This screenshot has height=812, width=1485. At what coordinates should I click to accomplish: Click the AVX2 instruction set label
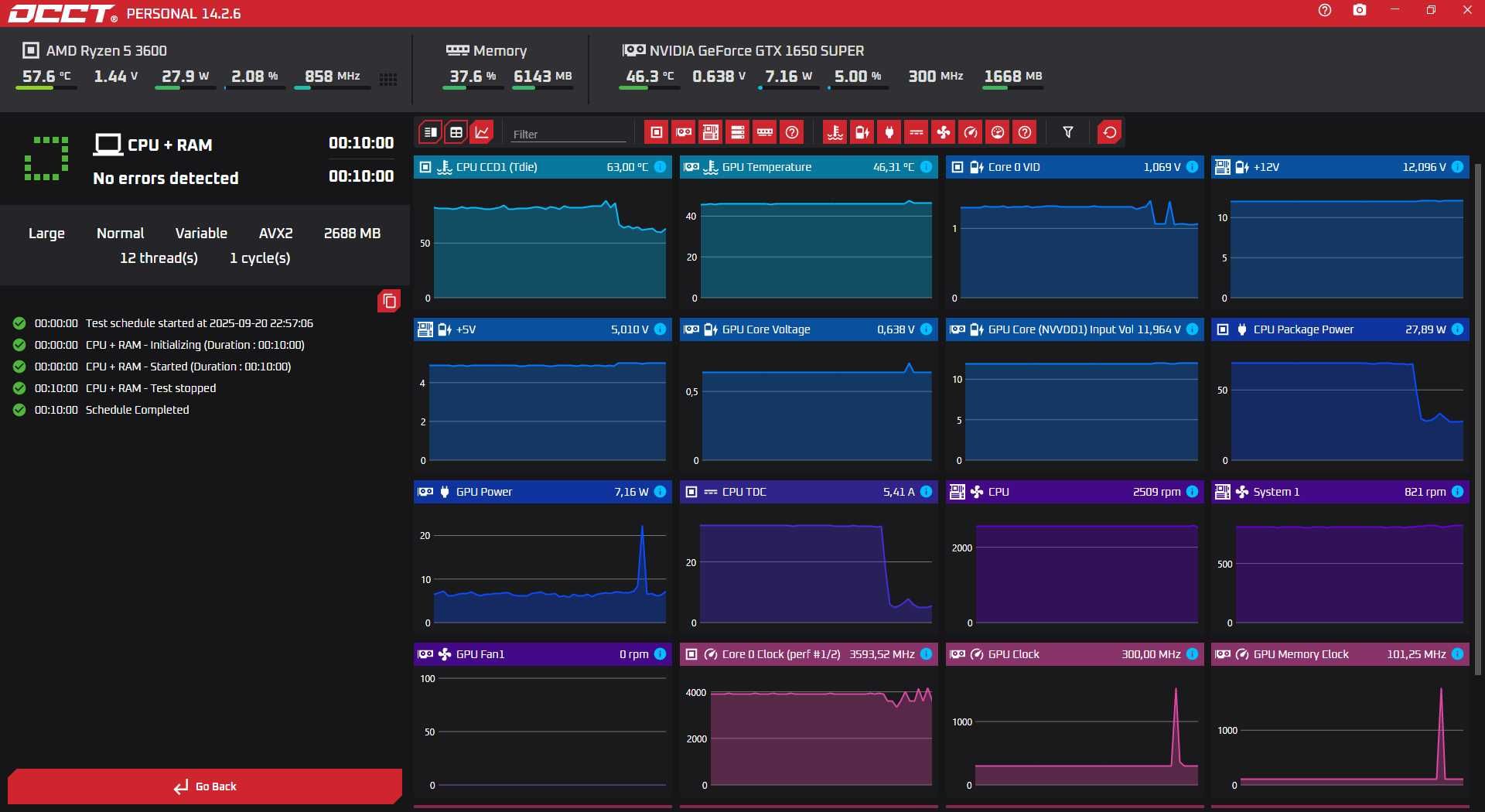click(x=275, y=233)
